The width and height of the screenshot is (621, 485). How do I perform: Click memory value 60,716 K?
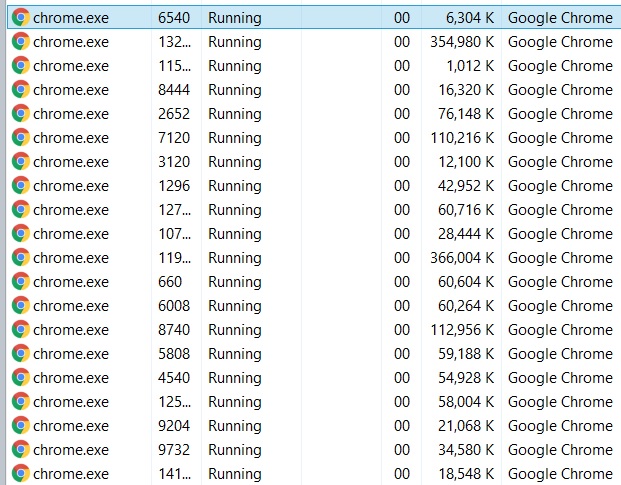tap(466, 209)
